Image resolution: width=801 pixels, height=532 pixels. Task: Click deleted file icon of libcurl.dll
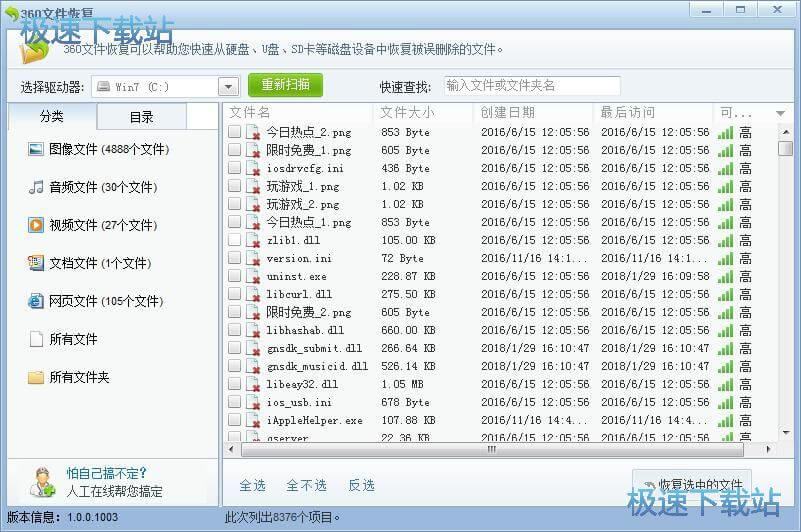253,294
